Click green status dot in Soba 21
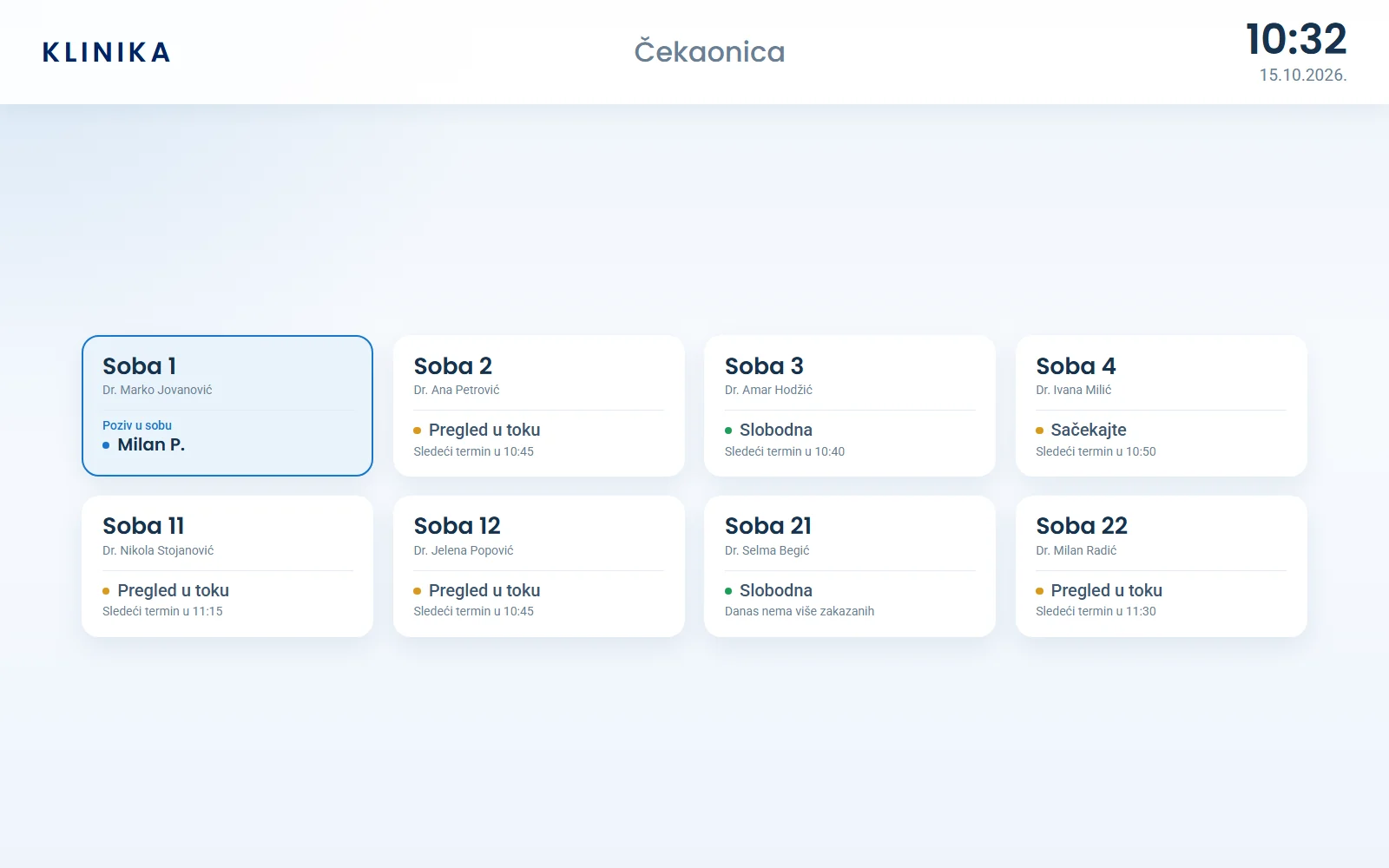 [728, 591]
